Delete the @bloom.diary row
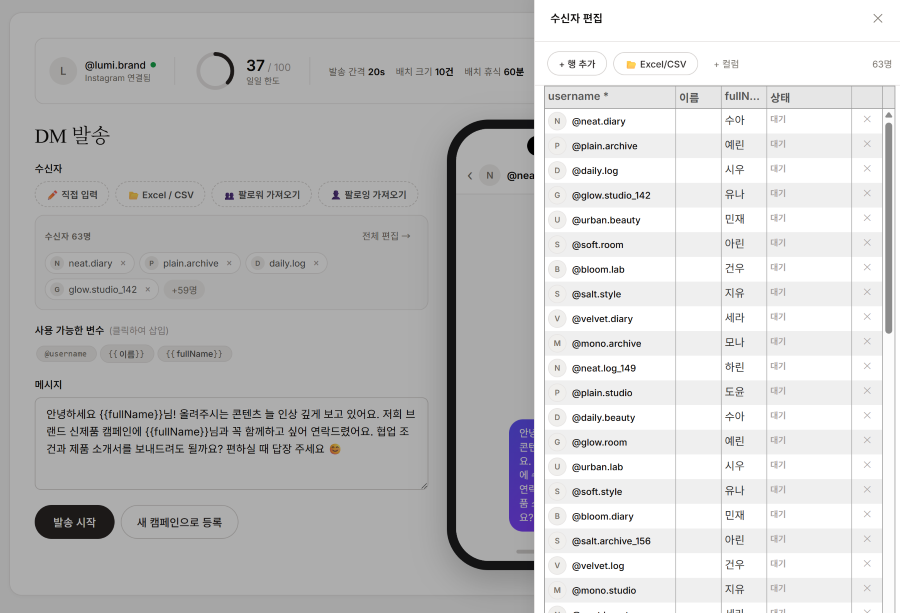 click(867, 514)
